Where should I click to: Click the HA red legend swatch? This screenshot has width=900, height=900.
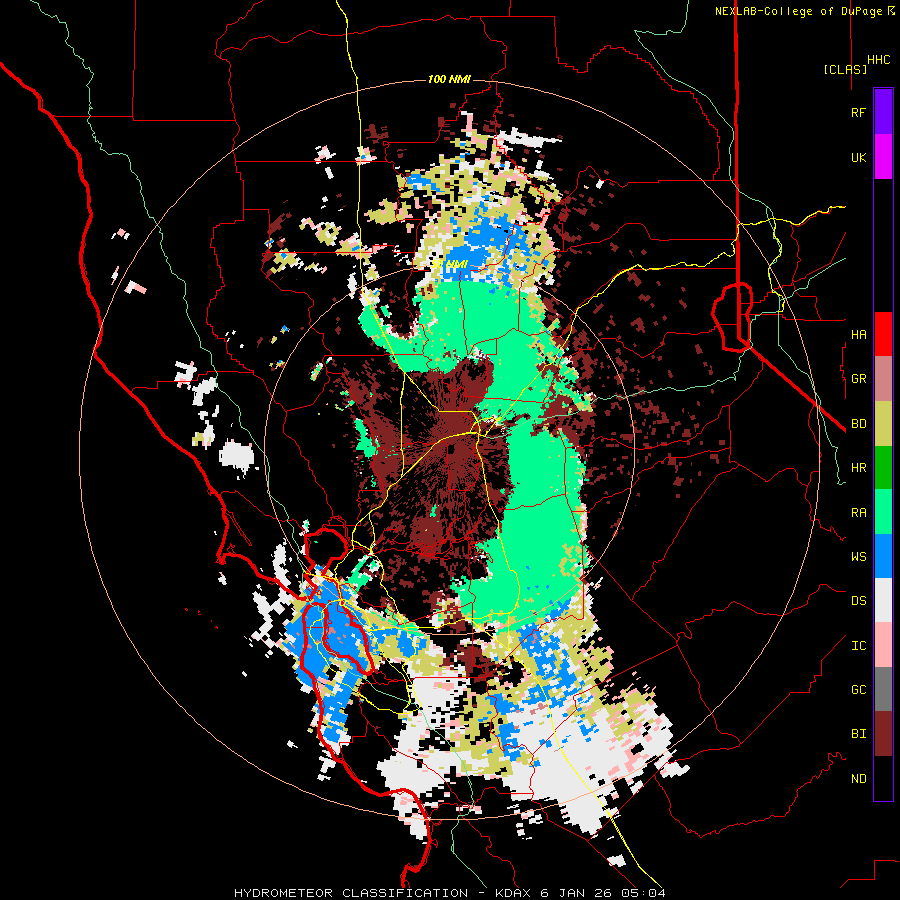[883, 334]
